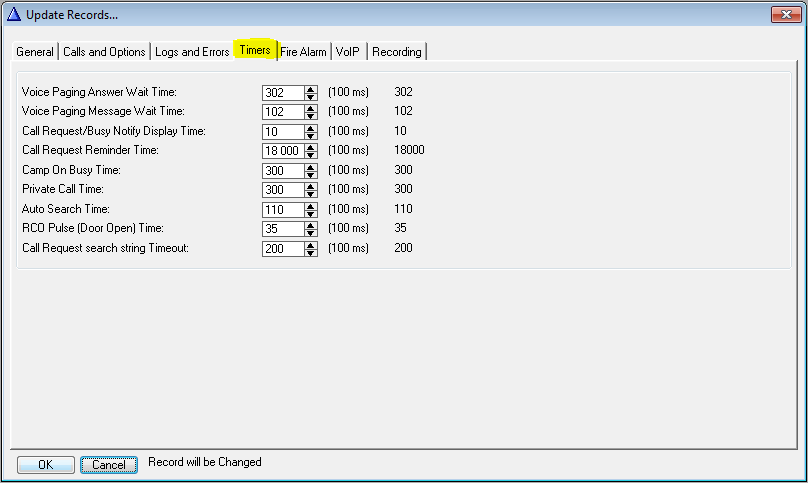The image size is (808, 483).
Task: Click the 'Private Call Time:' label
Action: point(62,189)
